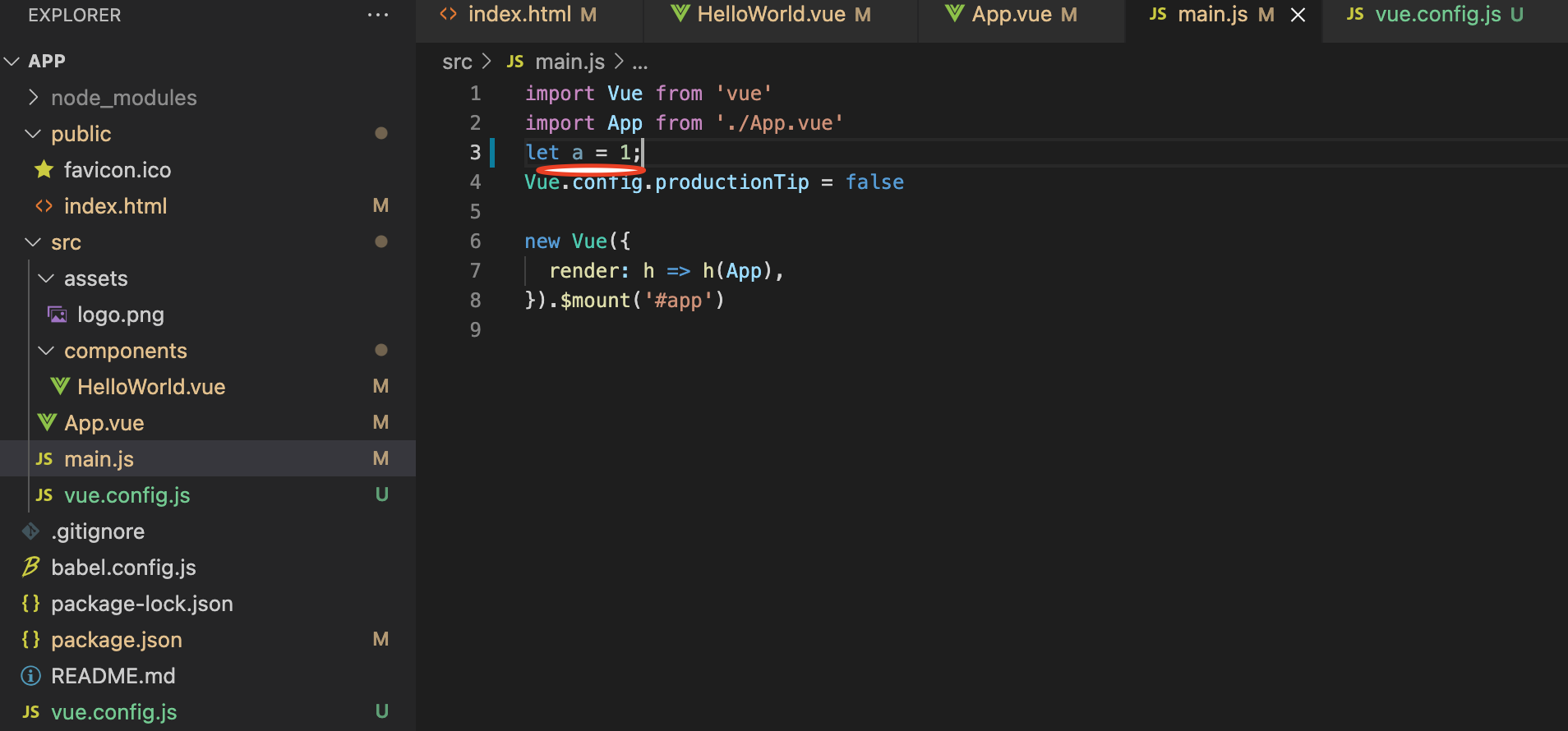Switch to App.vue editor tab
The image size is (1568, 731).
click(1022, 15)
